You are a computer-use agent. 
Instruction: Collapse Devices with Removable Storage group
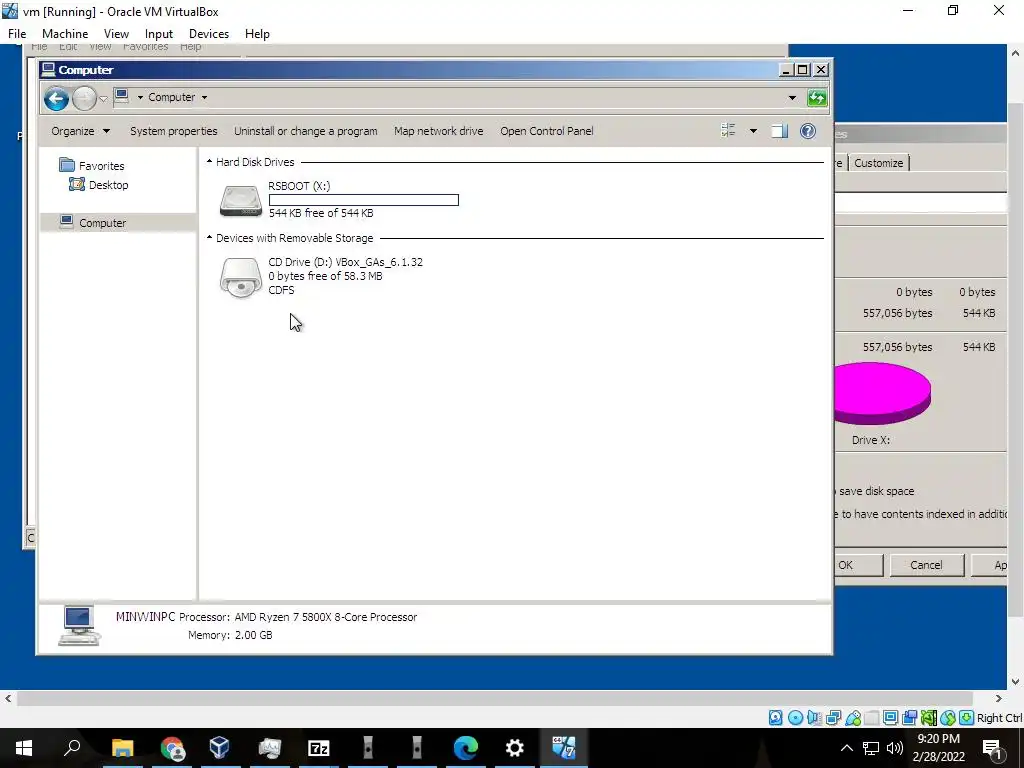click(209, 238)
